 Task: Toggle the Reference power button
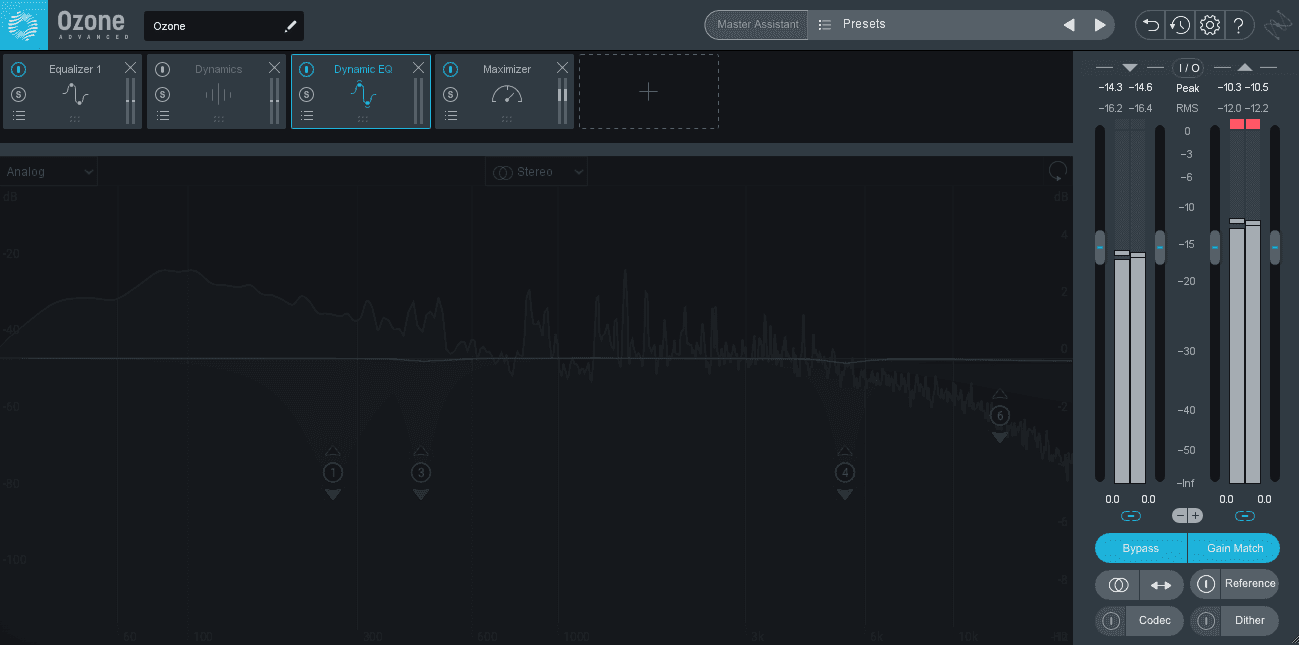coord(1206,584)
